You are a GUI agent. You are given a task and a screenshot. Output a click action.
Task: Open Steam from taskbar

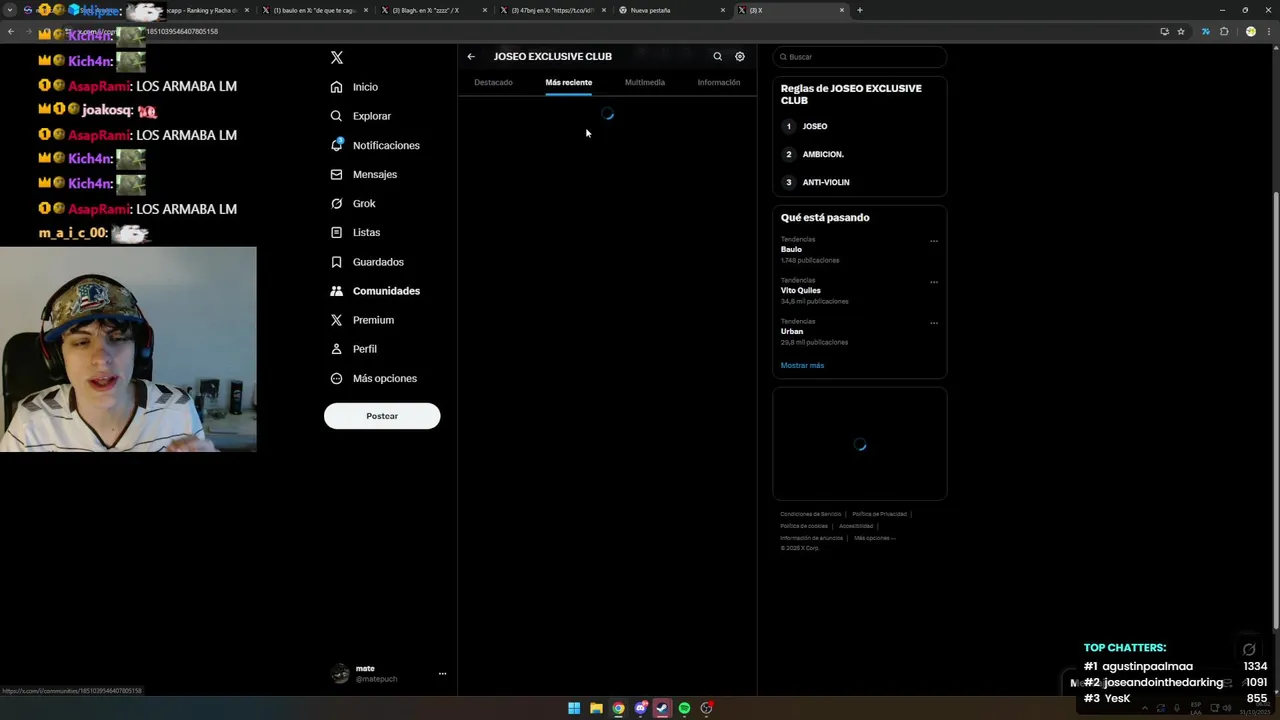(662, 708)
